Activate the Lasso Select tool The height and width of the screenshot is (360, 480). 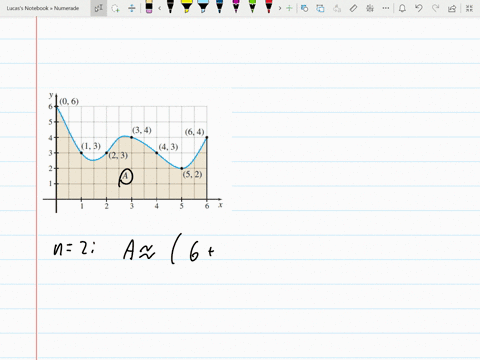coord(115,8)
